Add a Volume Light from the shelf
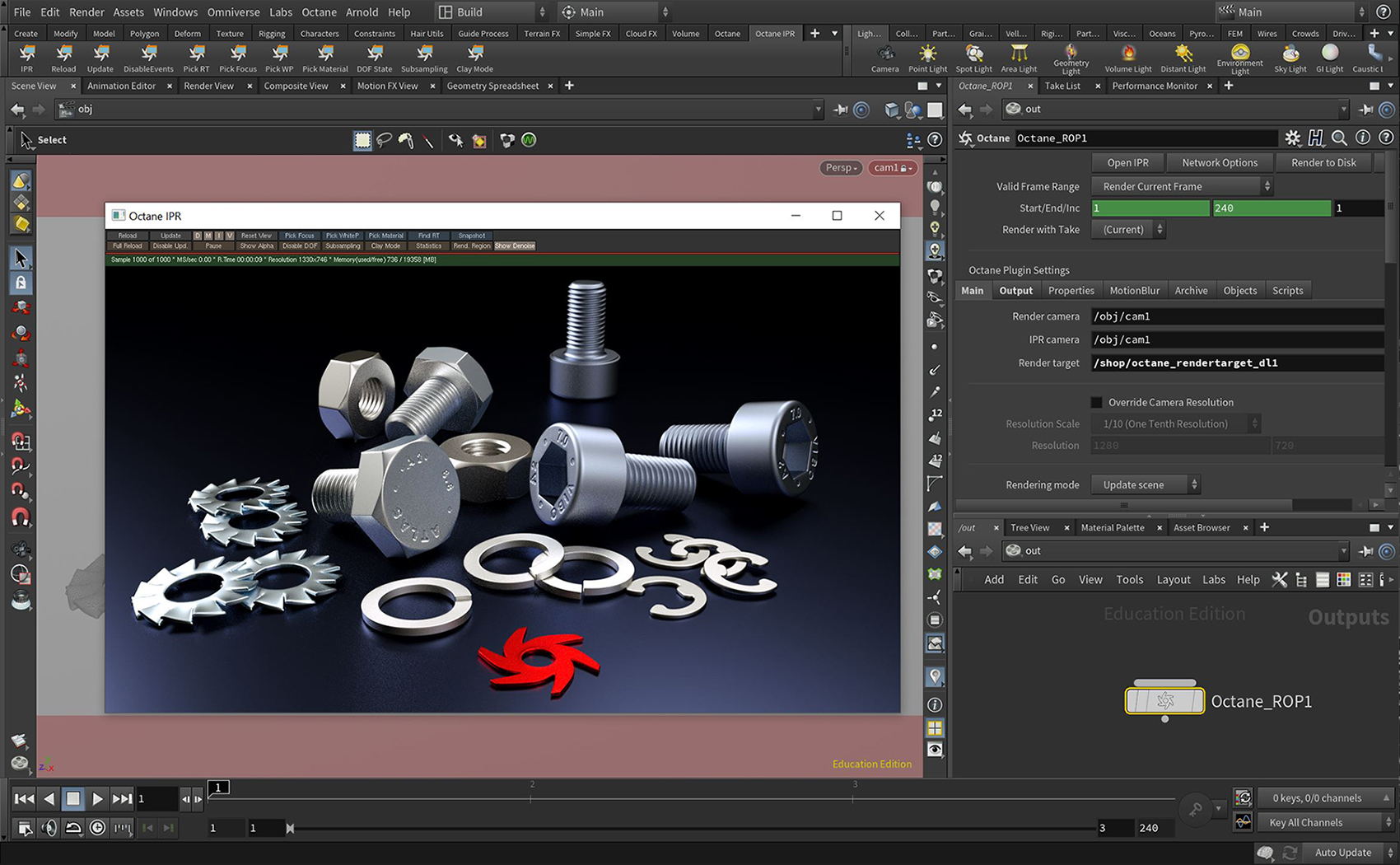Viewport: 1400px width, 865px height. coord(1127,58)
